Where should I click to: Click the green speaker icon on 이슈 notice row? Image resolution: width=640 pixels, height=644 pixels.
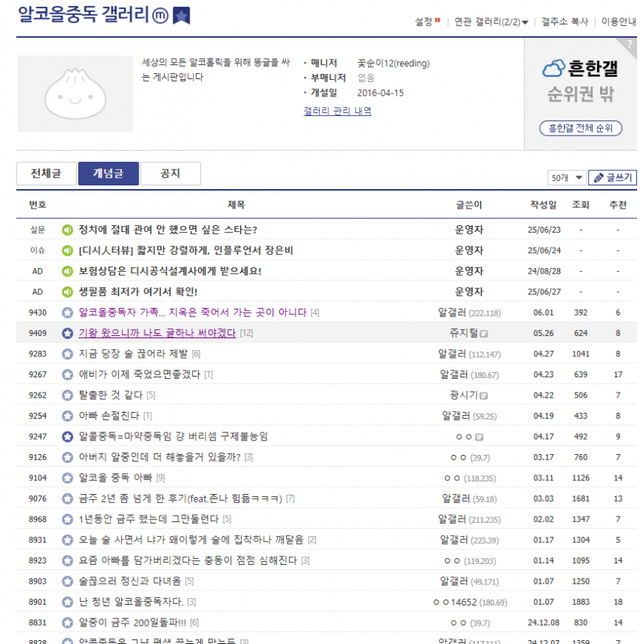click(x=67, y=250)
